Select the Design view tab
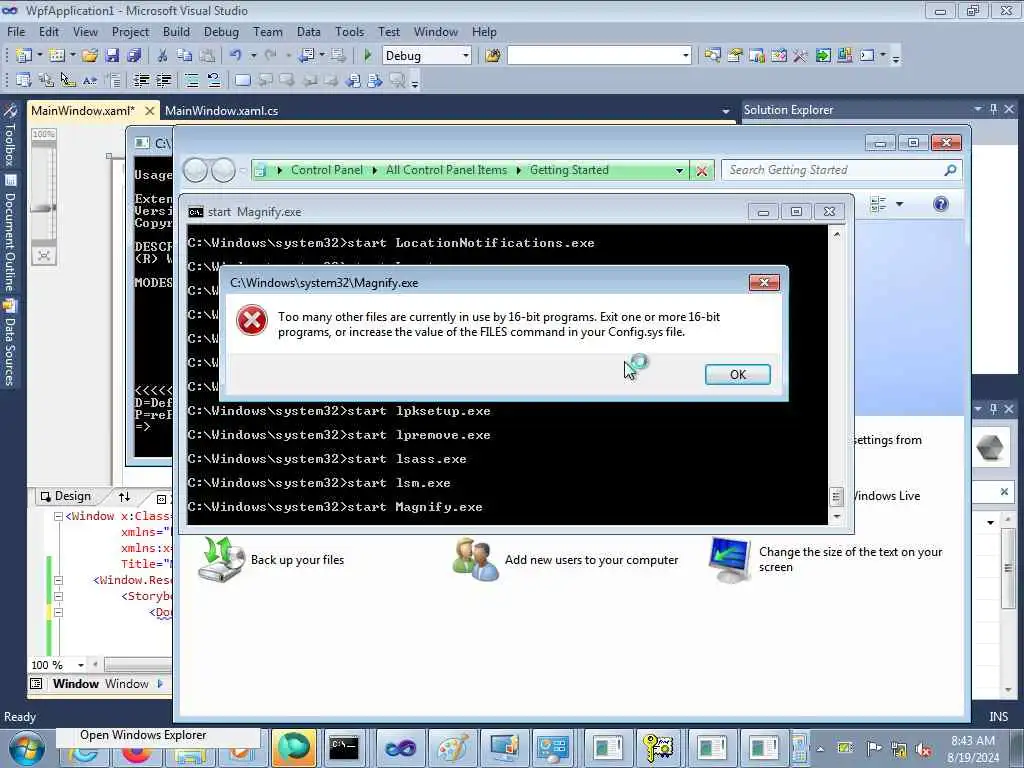 click(x=66, y=496)
